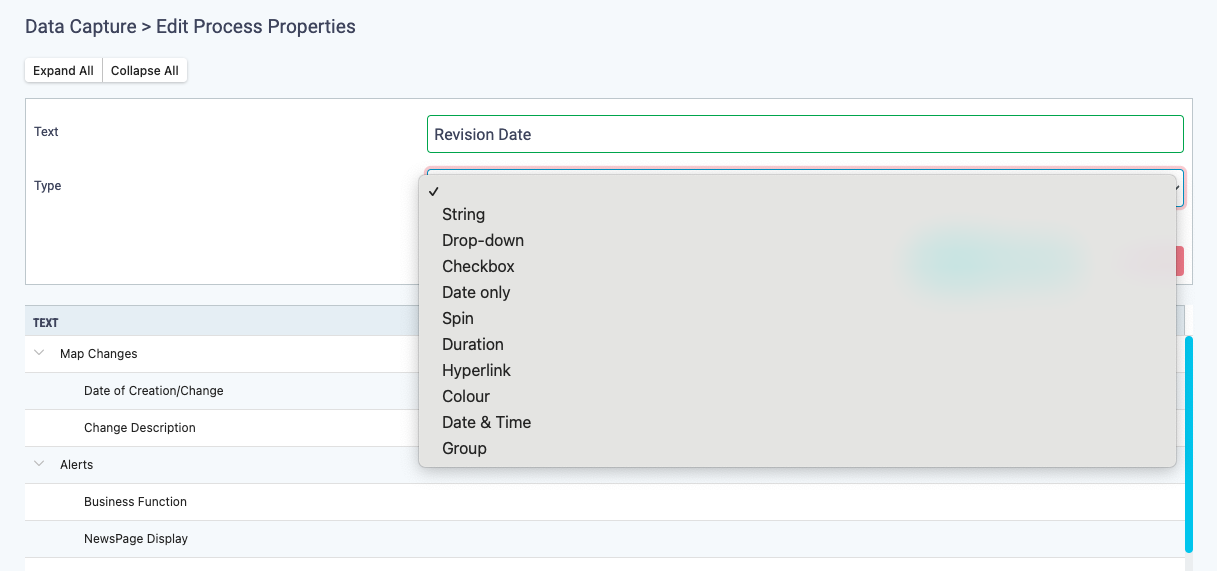The image size is (1217, 571).
Task: Click the Collapse All button
Action: (145, 71)
